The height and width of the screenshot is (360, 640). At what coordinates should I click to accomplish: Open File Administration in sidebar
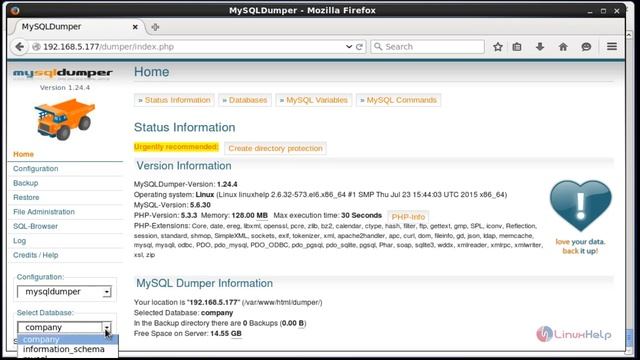pos(44,212)
